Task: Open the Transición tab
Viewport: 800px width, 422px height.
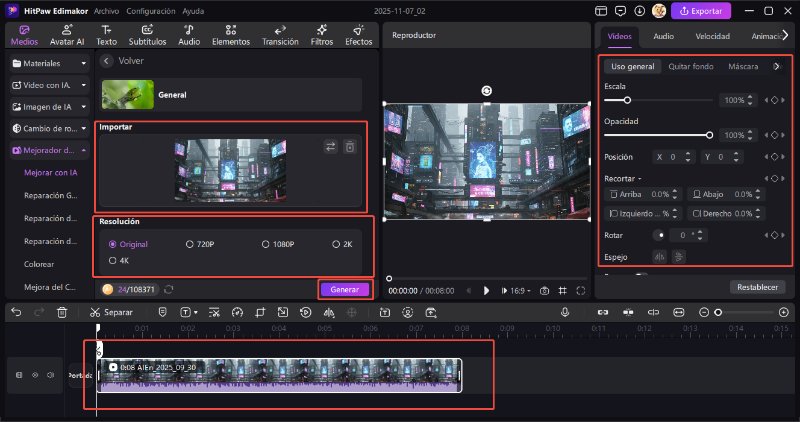Action: [279, 36]
